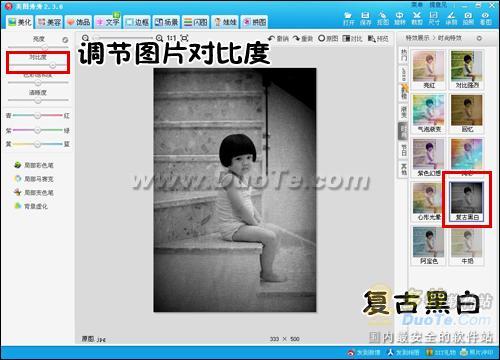500x360 pixels.
Task: Open the 热门 effects side tab
Action: [404, 55]
